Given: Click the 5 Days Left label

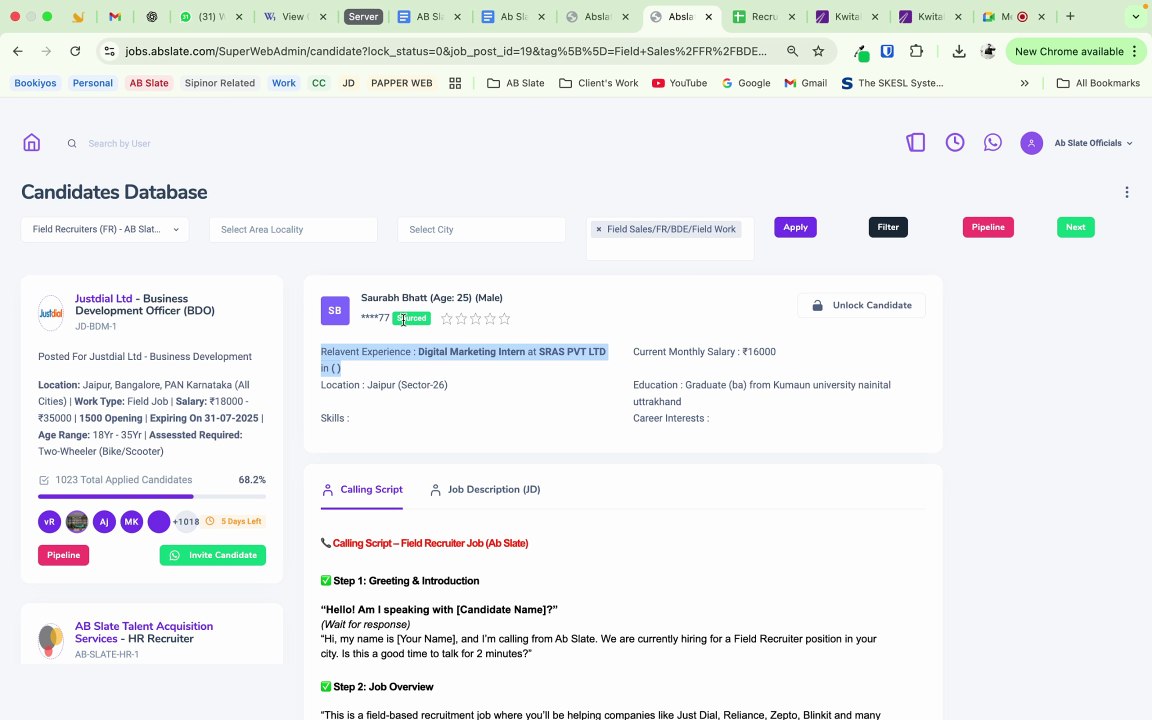Looking at the screenshot, I should tap(234, 521).
